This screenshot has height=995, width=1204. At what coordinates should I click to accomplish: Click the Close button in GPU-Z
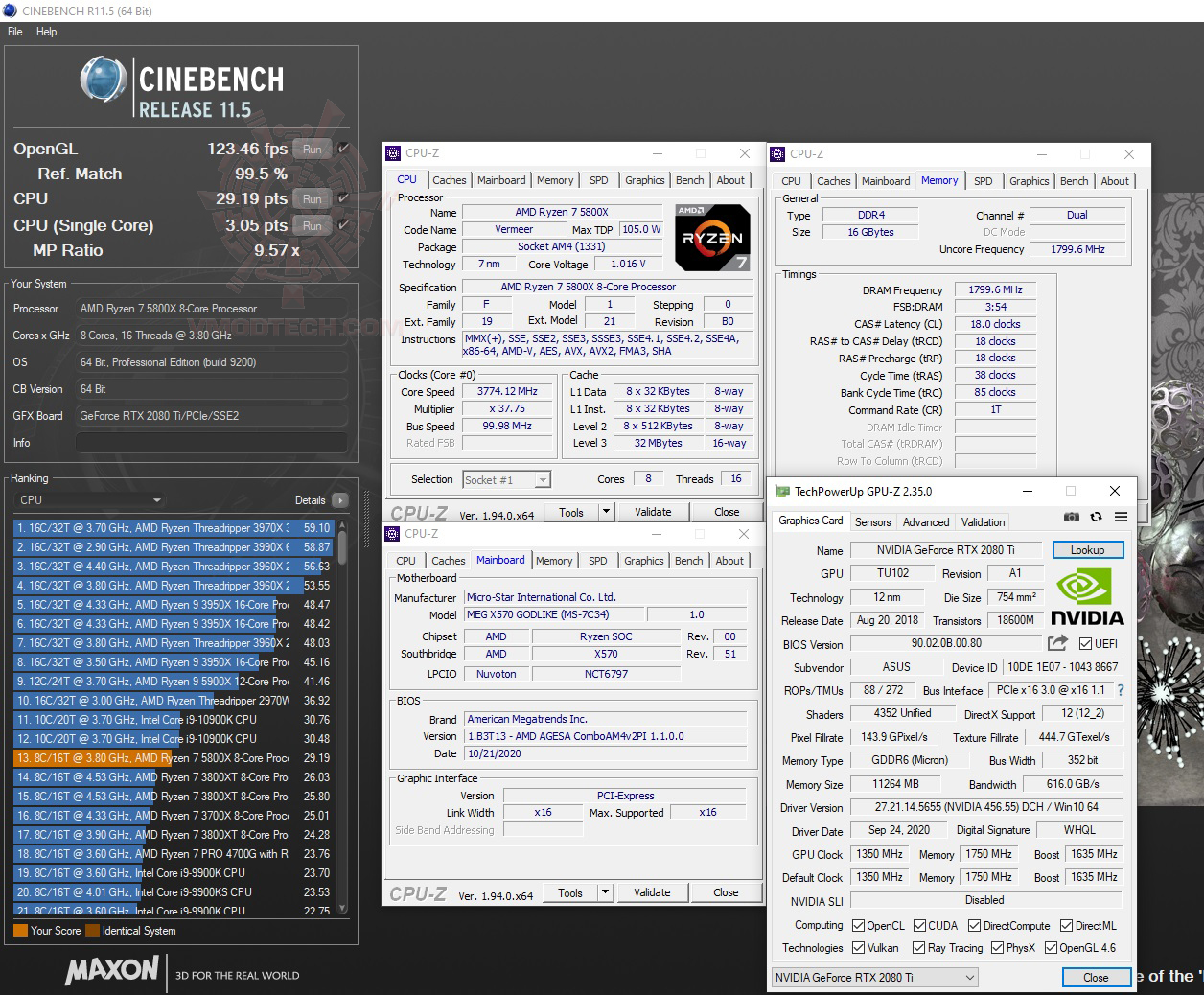coord(1096,978)
